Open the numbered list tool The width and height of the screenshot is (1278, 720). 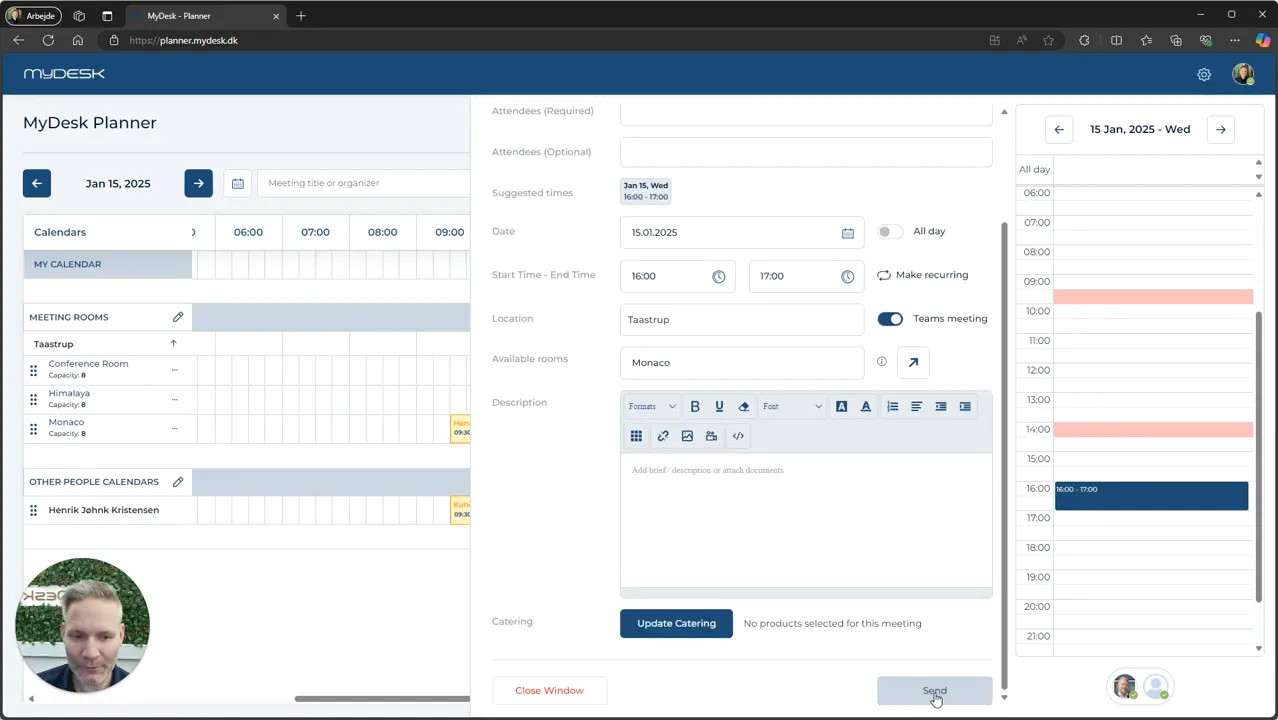click(x=892, y=407)
